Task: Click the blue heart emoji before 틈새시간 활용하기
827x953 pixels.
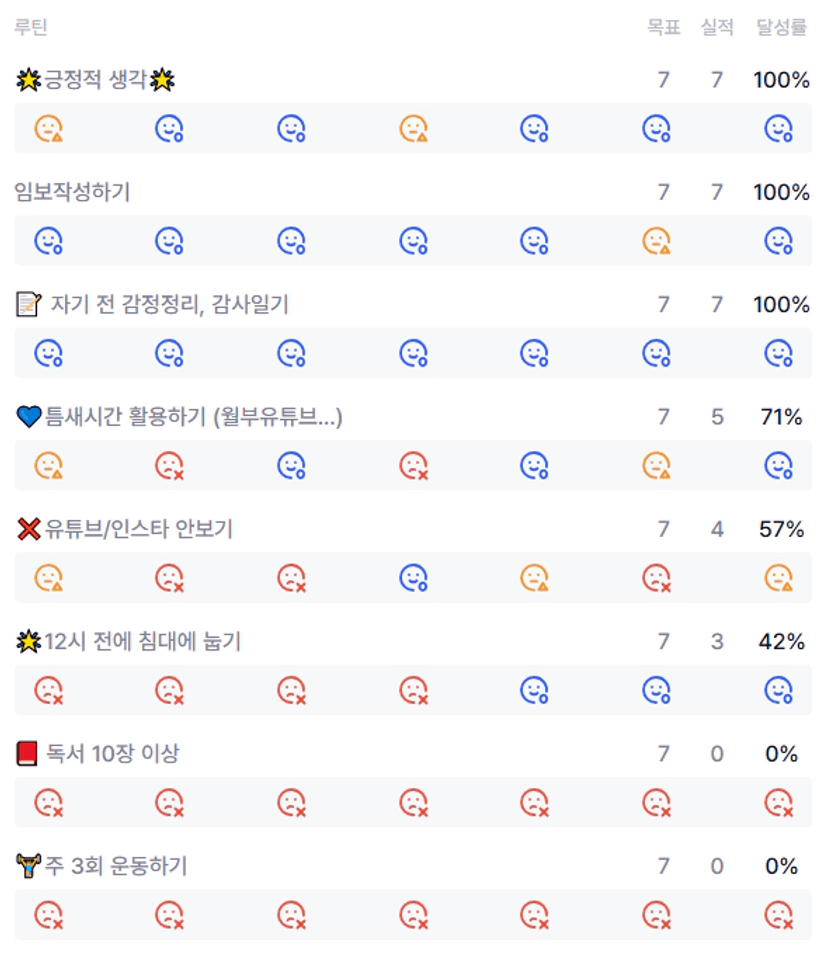Action: pyautogui.click(x=28, y=417)
